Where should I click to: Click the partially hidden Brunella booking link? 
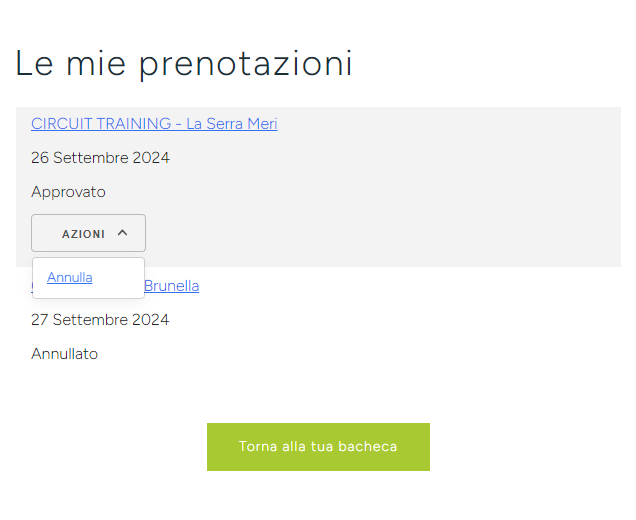pos(171,286)
